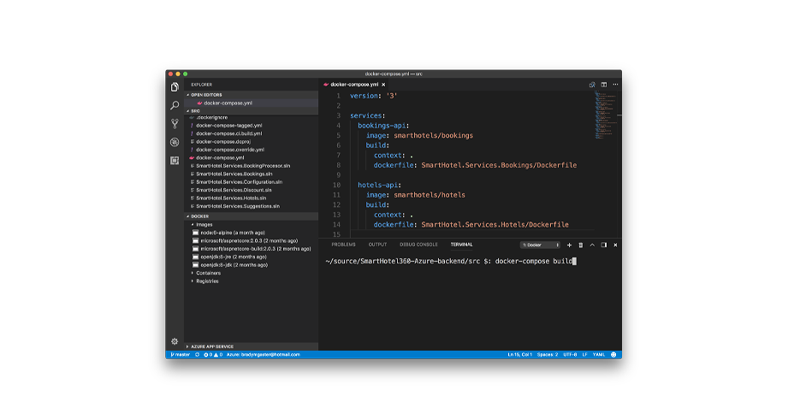
Task: Click the master branch in status bar
Action: coord(180,354)
